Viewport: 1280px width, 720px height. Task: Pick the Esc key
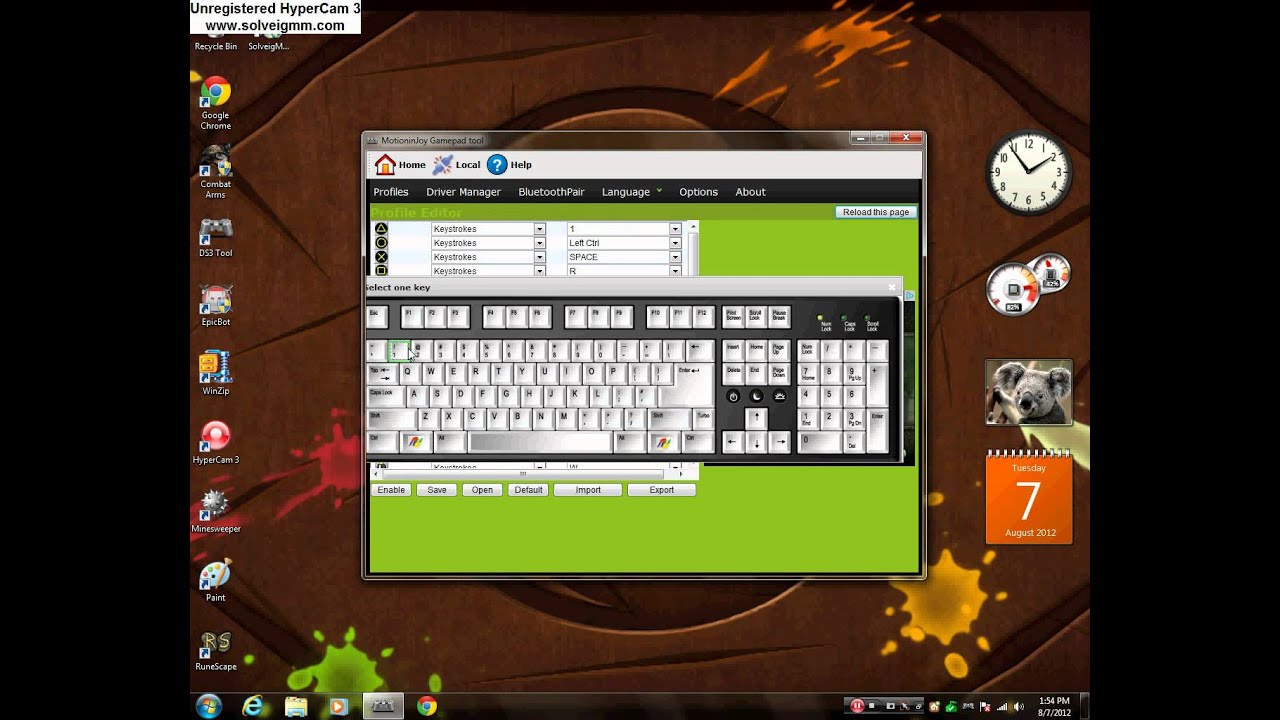376,316
